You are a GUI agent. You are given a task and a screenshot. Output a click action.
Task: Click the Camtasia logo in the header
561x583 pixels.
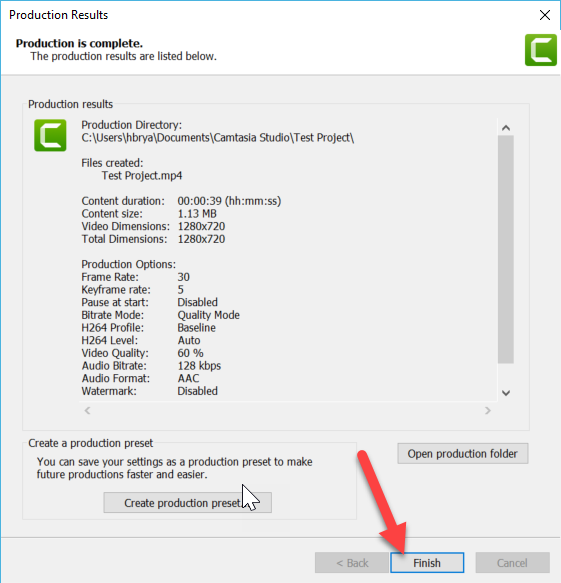(541, 50)
